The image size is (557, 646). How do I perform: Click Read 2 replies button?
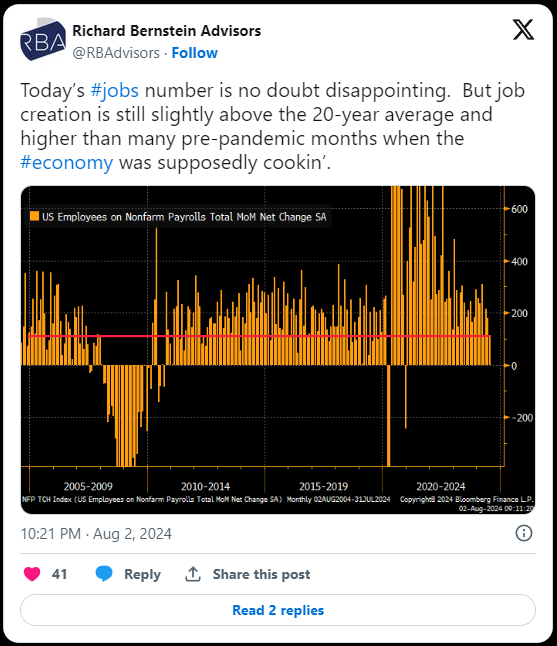click(278, 610)
